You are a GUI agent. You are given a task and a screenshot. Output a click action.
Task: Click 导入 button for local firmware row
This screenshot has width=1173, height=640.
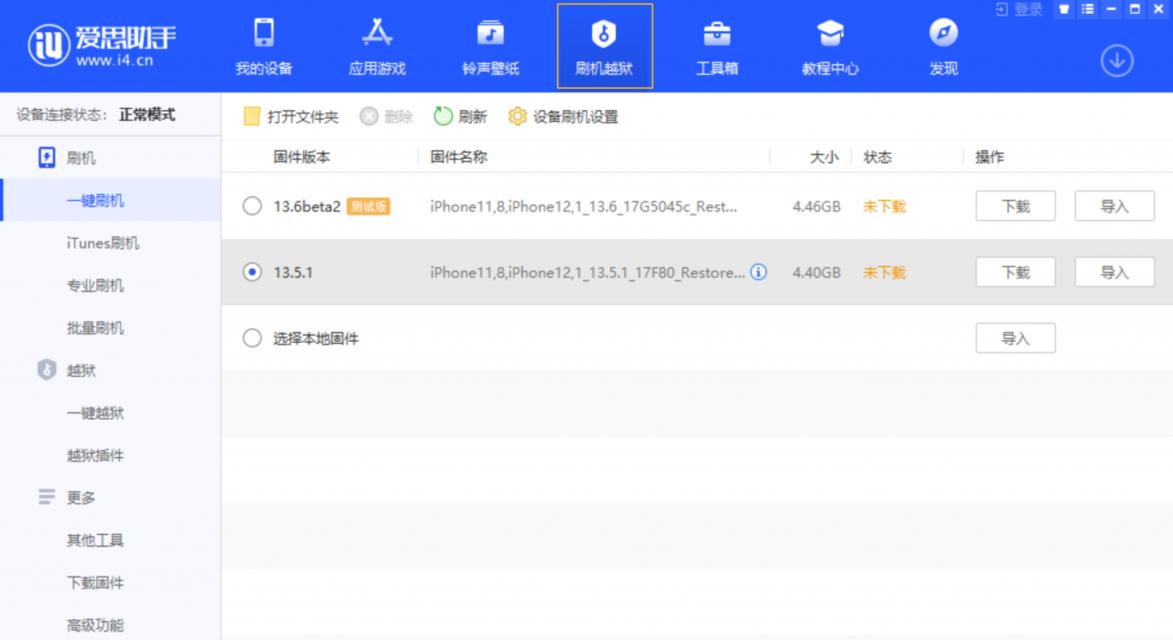click(x=1015, y=339)
